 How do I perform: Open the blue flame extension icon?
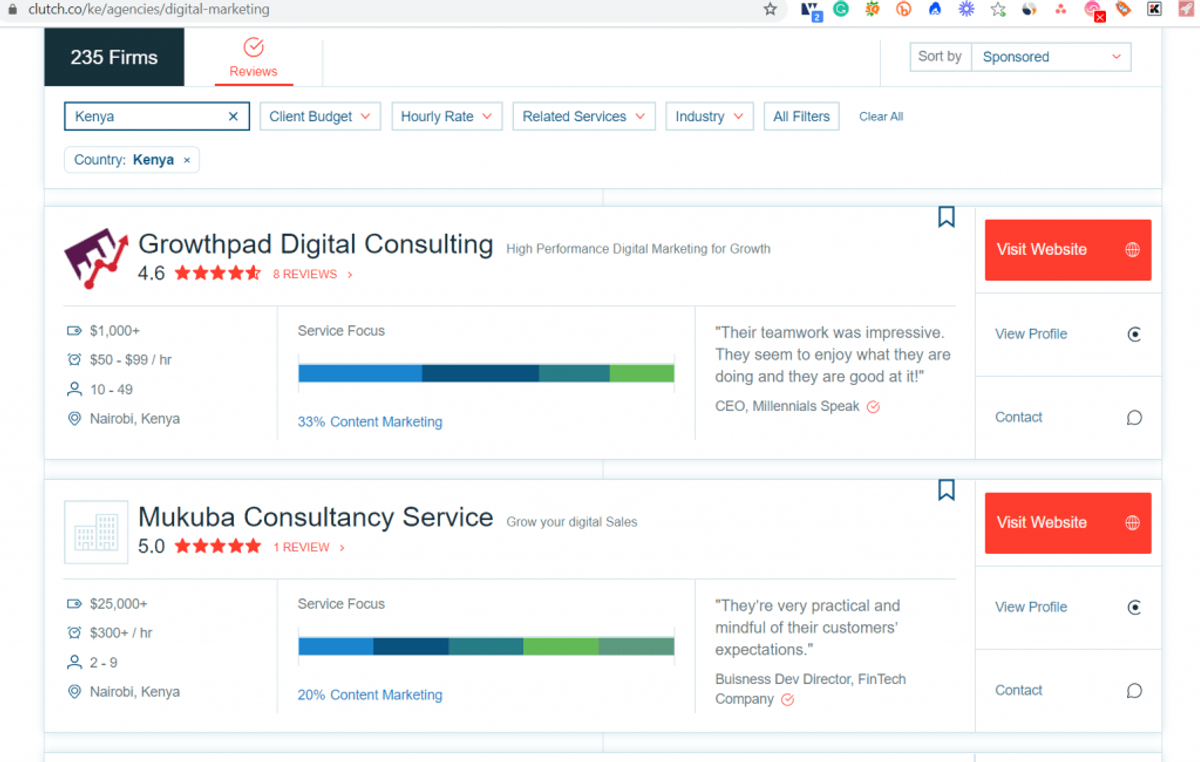[935, 9]
